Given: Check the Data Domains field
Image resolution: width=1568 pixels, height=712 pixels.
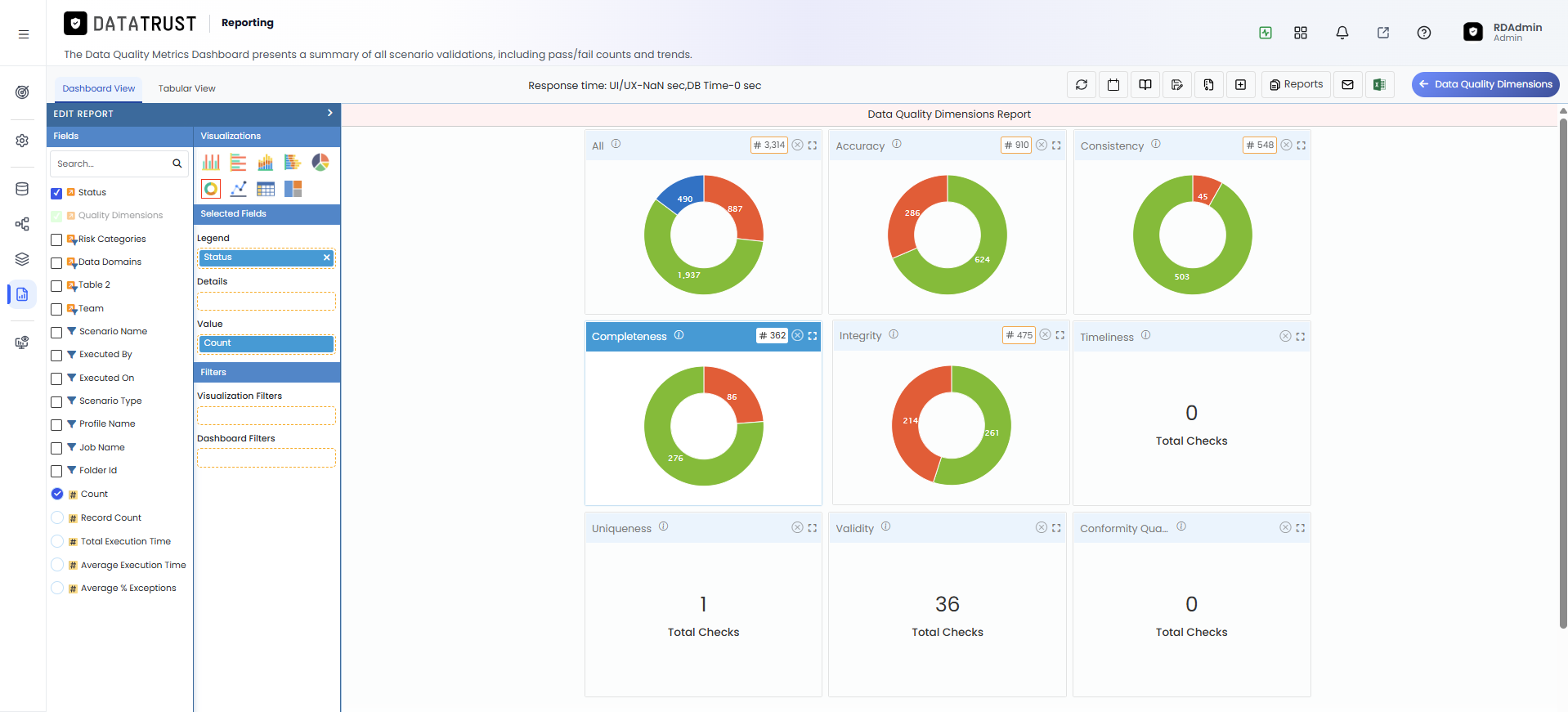Looking at the screenshot, I should tap(56, 263).
